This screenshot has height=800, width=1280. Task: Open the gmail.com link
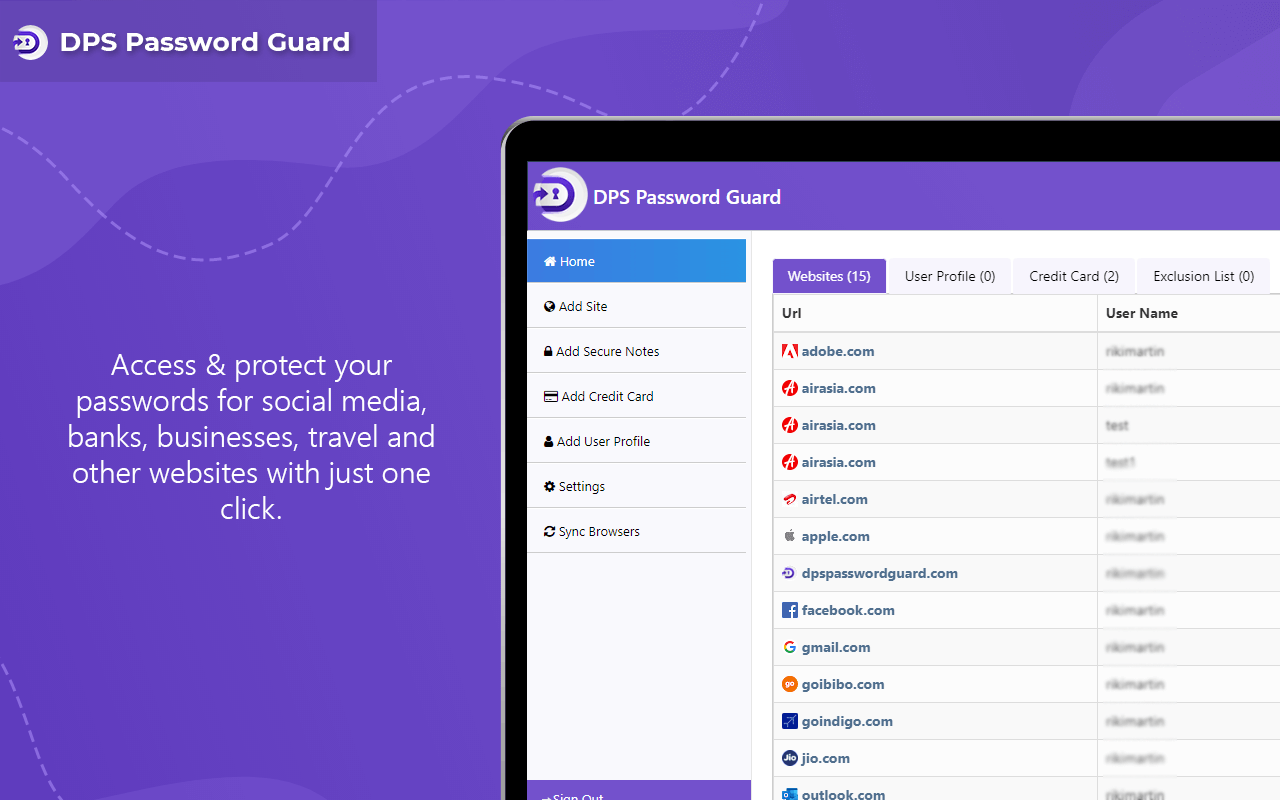[836, 647]
